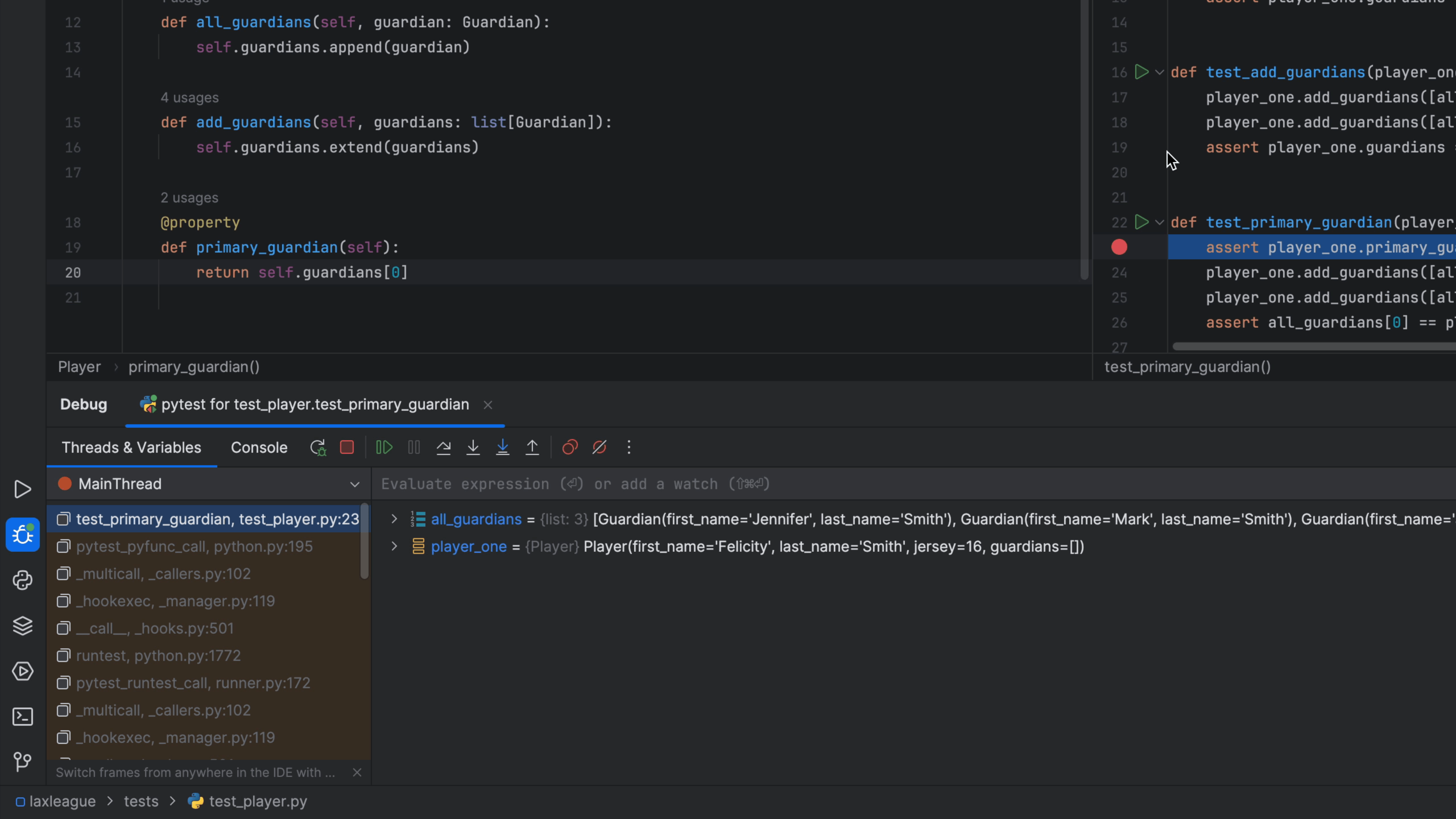Remove the breakpoint on the assert line
The height and width of the screenshot is (819, 1456).
tap(1120, 247)
